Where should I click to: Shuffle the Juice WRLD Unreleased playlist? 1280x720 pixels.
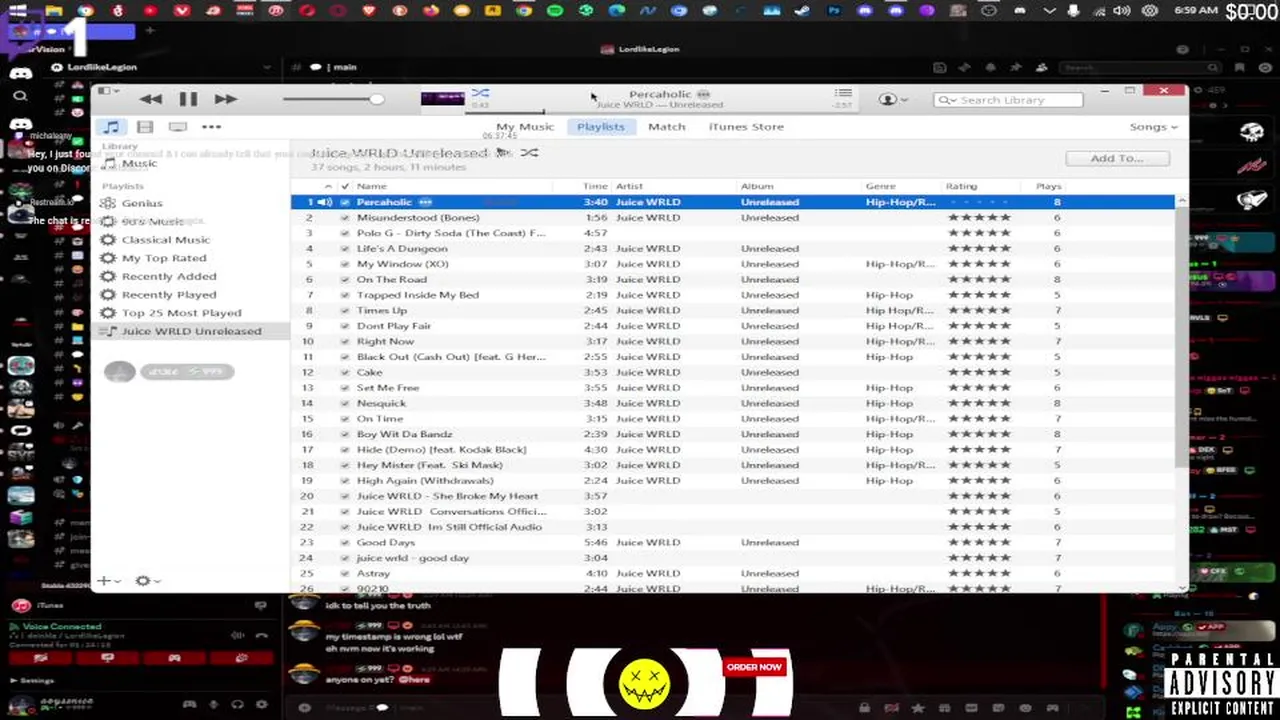[x=529, y=153]
